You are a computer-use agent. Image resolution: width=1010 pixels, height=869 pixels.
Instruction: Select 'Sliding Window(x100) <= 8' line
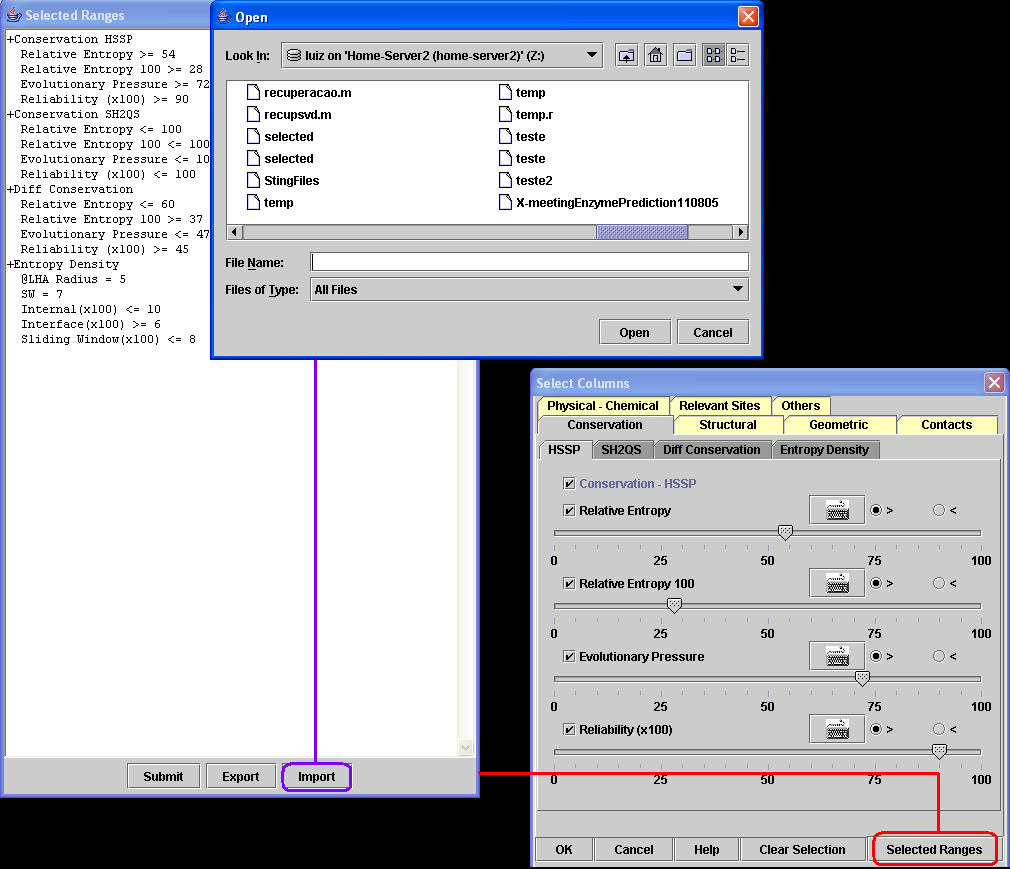tap(108, 339)
